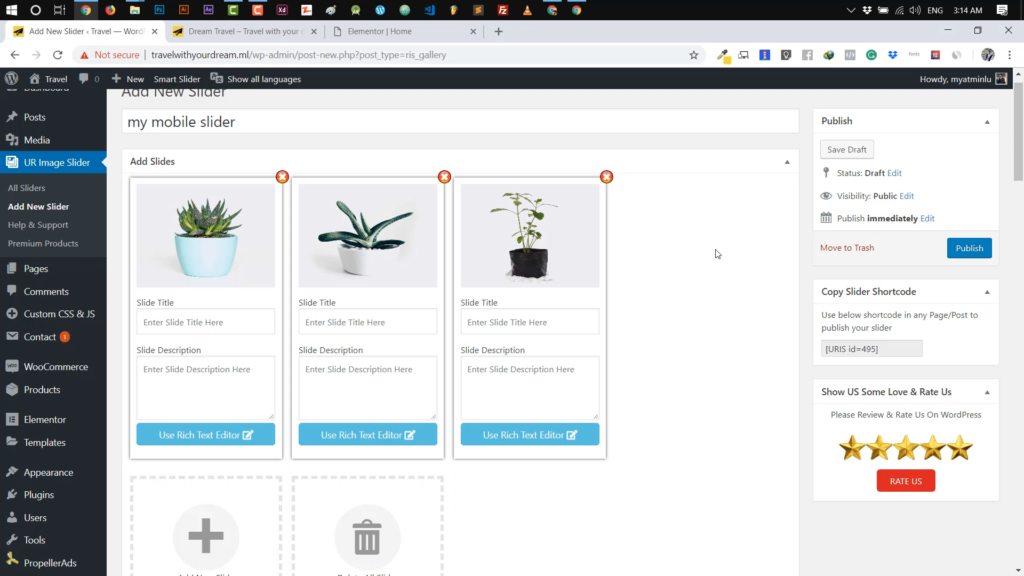The height and width of the screenshot is (576, 1024).
Task: Go to All Sliders
Action: pos(26,187)
